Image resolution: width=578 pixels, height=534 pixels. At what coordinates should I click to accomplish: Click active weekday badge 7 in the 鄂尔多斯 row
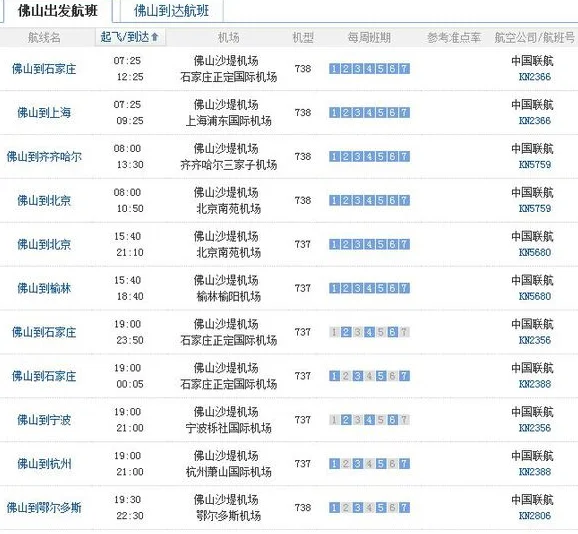[x=404, y=507]
